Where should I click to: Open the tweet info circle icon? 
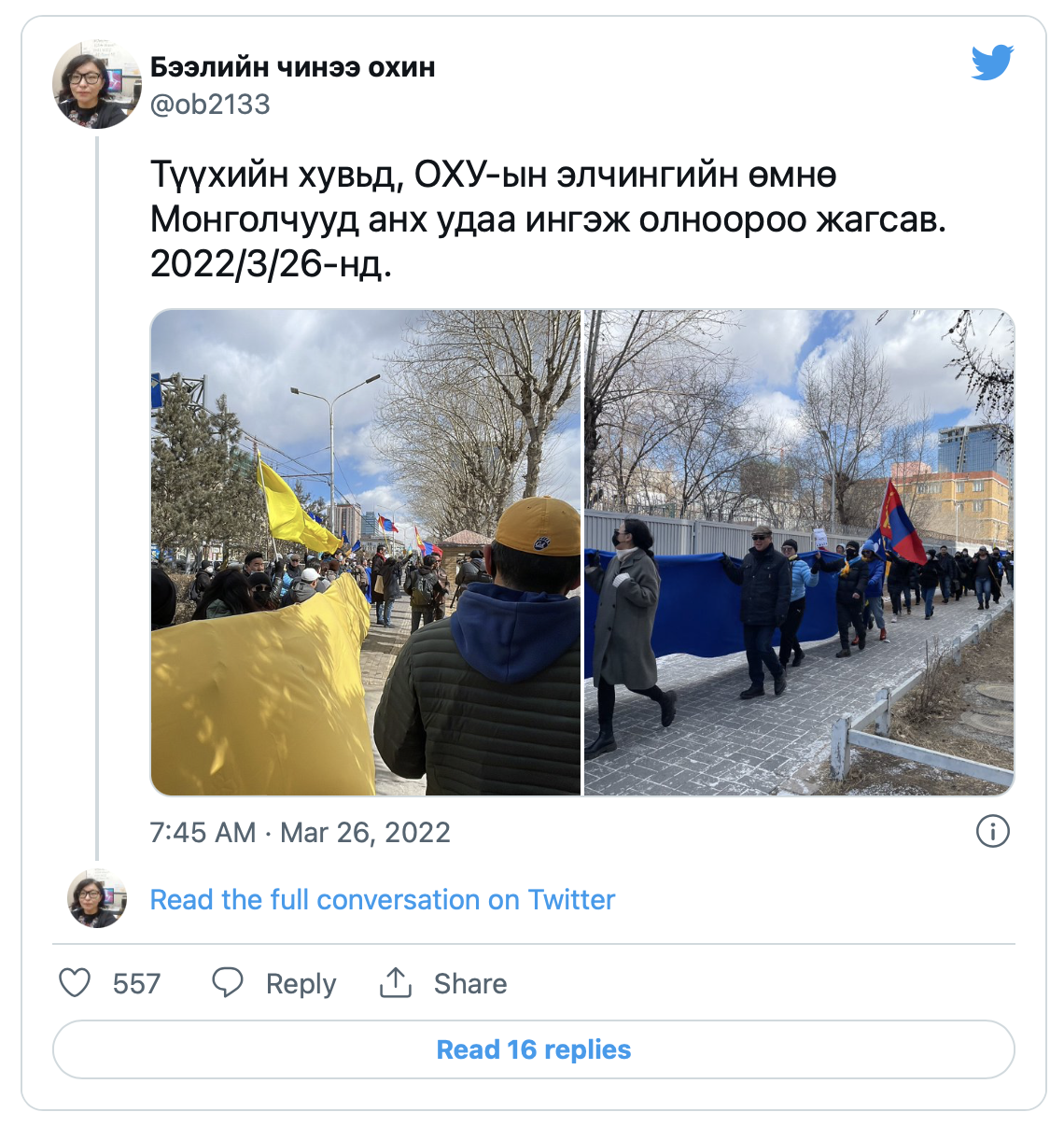coord(992,831)
